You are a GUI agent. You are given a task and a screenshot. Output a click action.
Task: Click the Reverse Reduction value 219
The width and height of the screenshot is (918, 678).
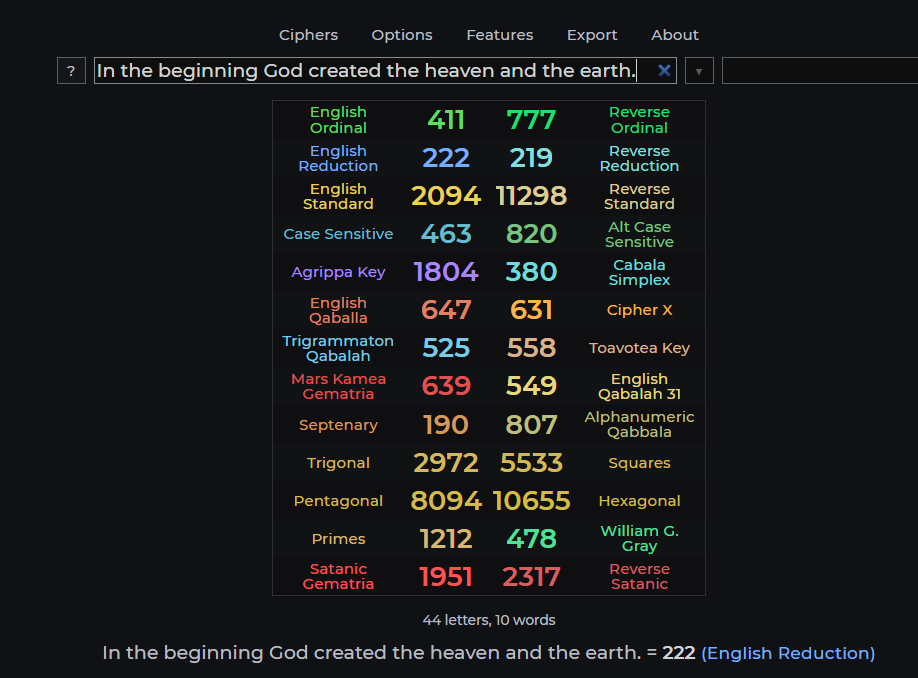(531, 158)
